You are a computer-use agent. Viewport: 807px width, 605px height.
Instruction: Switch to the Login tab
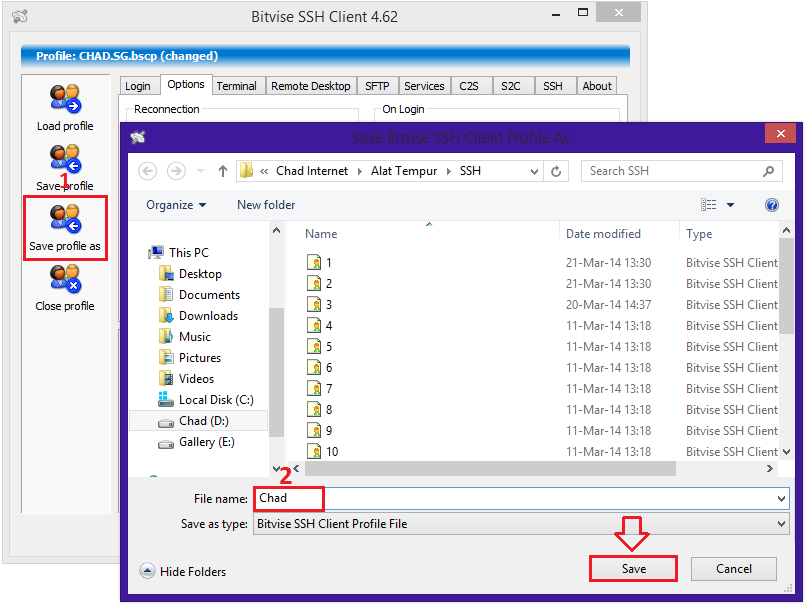click(x=138, y=86)
